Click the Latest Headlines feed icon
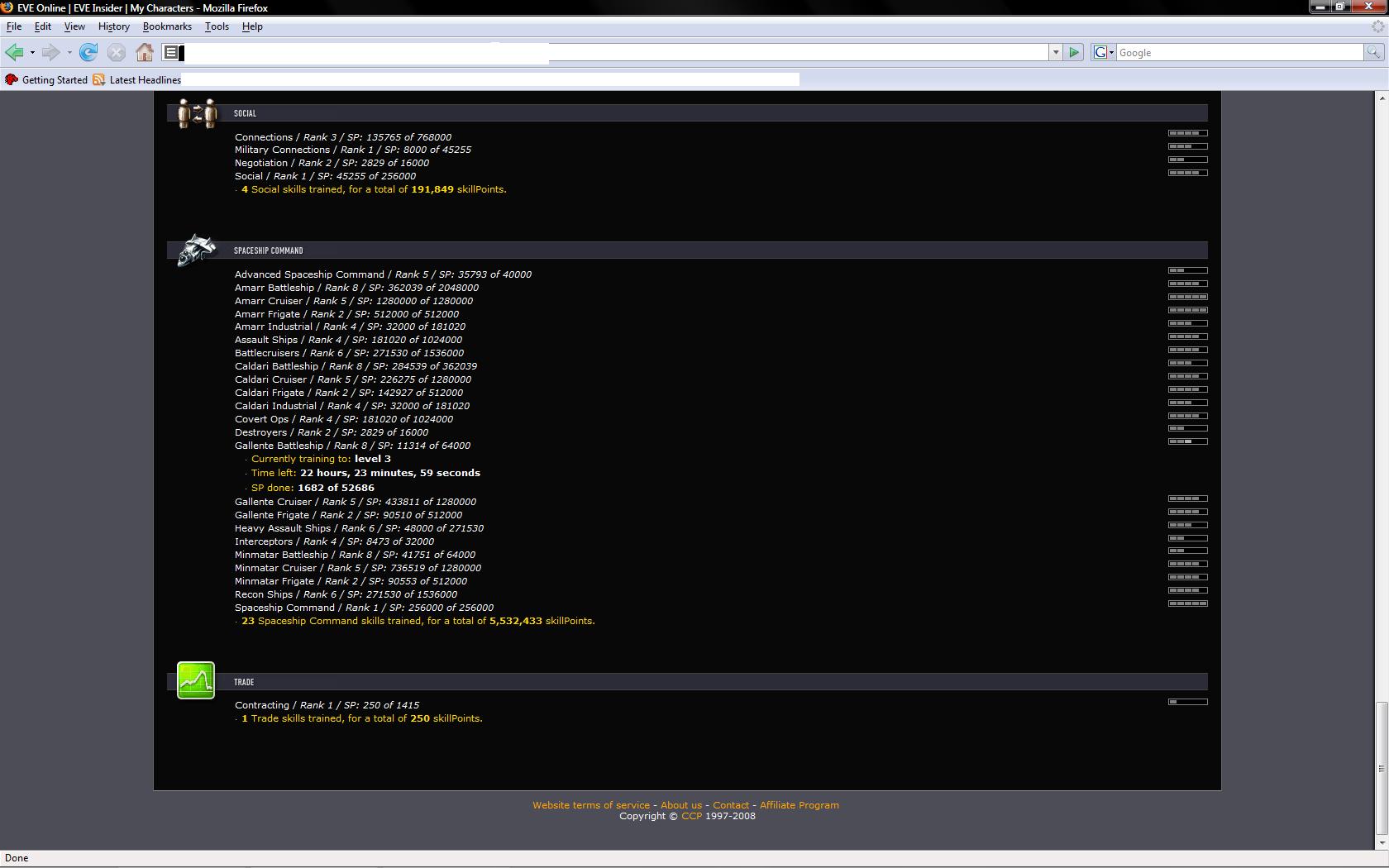 (x=99, y=80)
